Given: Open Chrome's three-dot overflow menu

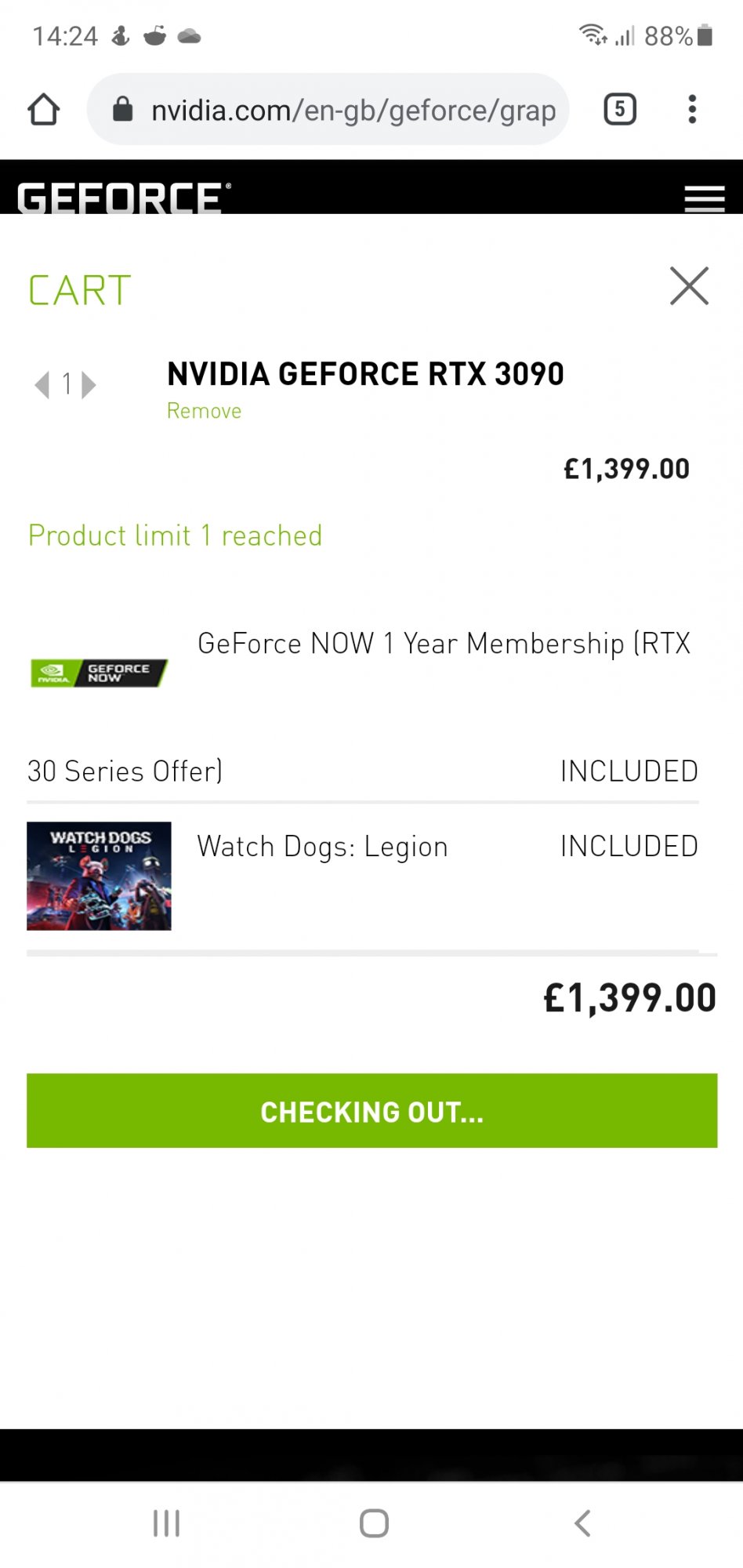Looking at the screenshot, I should point(692,109).
